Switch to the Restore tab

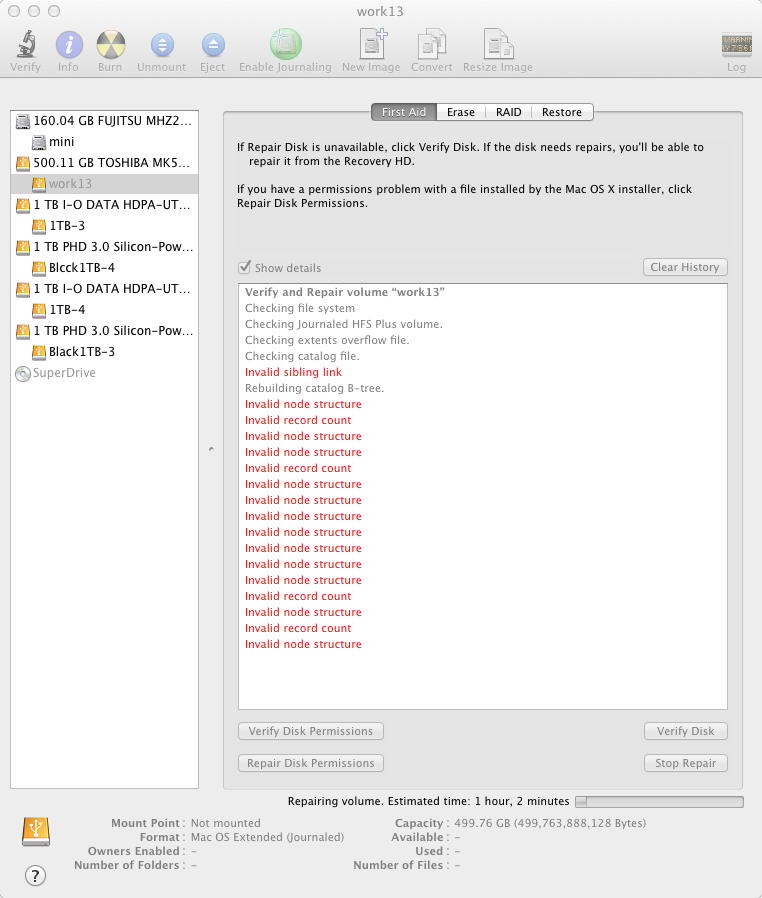(x=562, y=112)
